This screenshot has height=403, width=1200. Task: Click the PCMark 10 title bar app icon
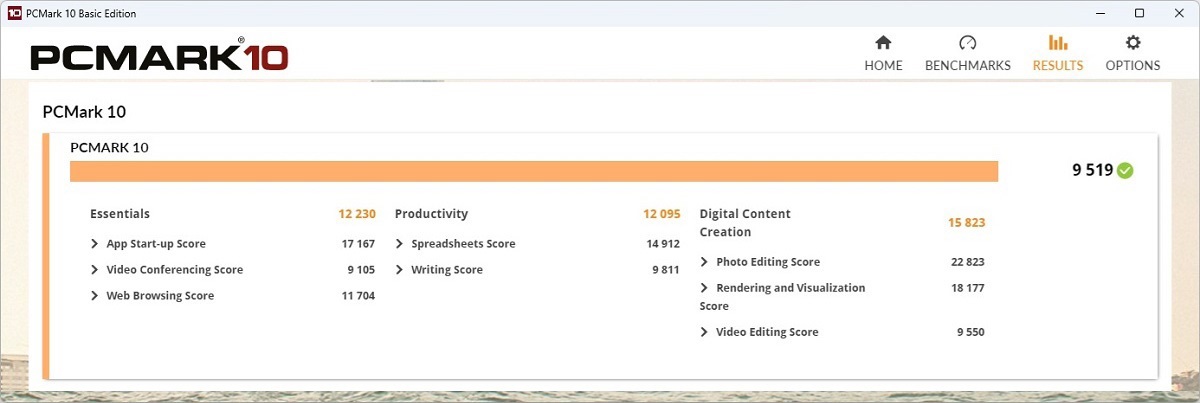click(15, 13)
